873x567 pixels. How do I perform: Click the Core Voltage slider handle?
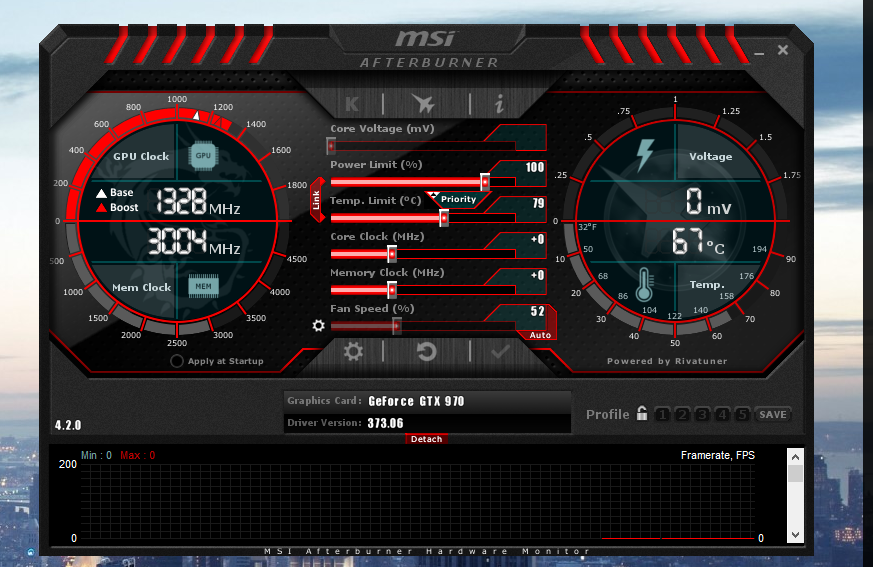pos(331,146)
